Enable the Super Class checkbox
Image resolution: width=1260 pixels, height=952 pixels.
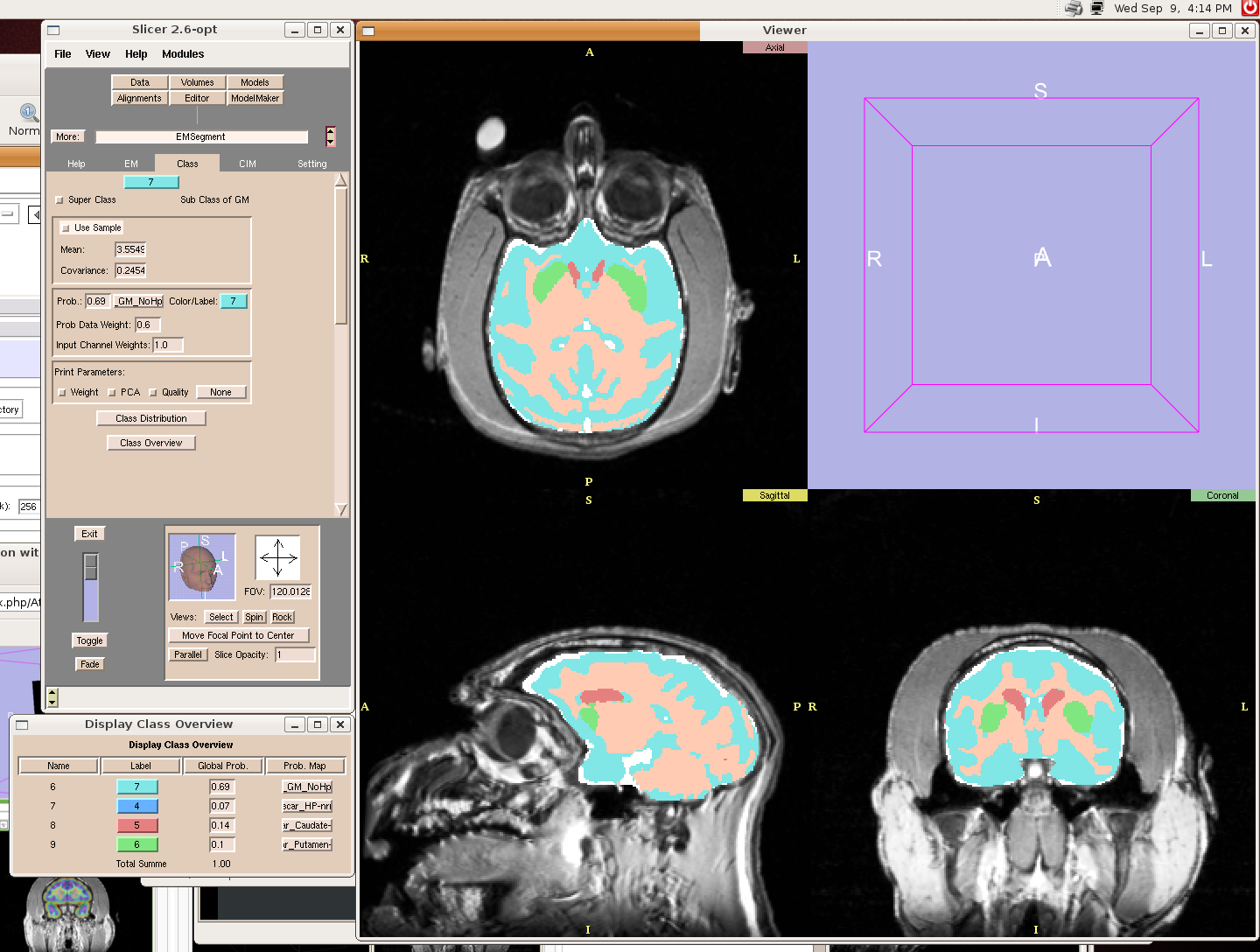[x=60, y=200]
